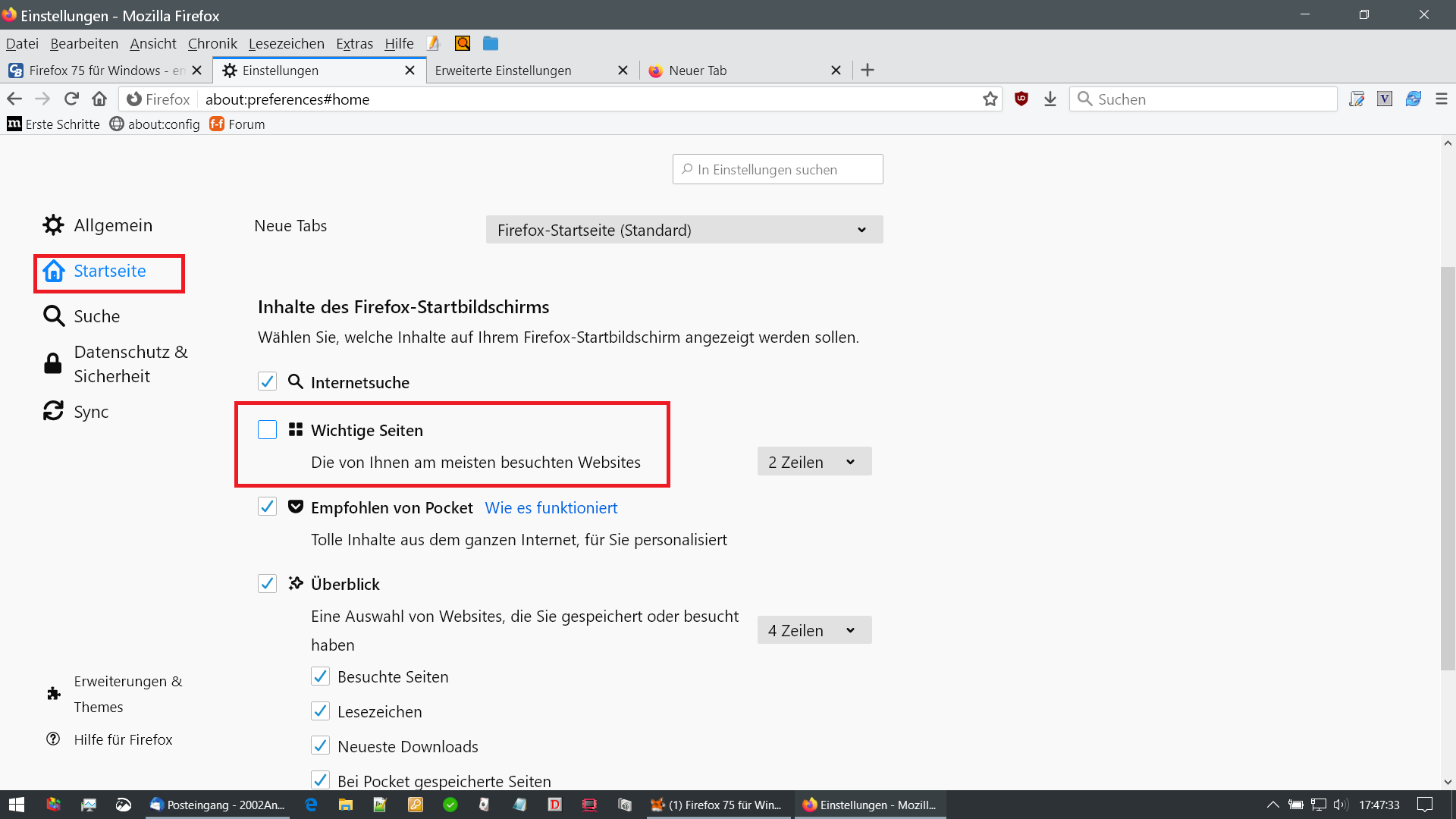Click the vertical page scrollbar
Image resolution: width=1456 pixels, height=819 pixels.
tap(1448, 468)
